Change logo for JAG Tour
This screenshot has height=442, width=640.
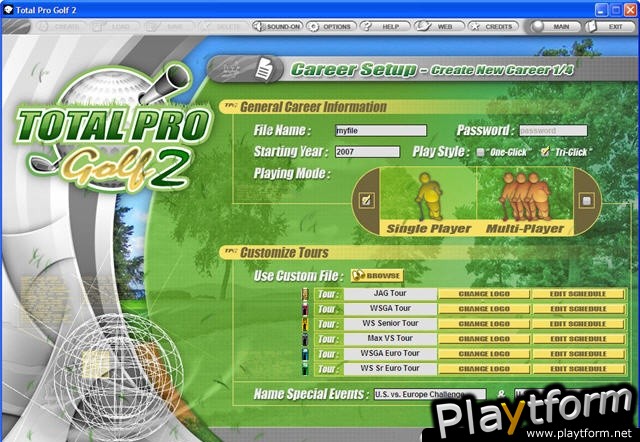484,294
